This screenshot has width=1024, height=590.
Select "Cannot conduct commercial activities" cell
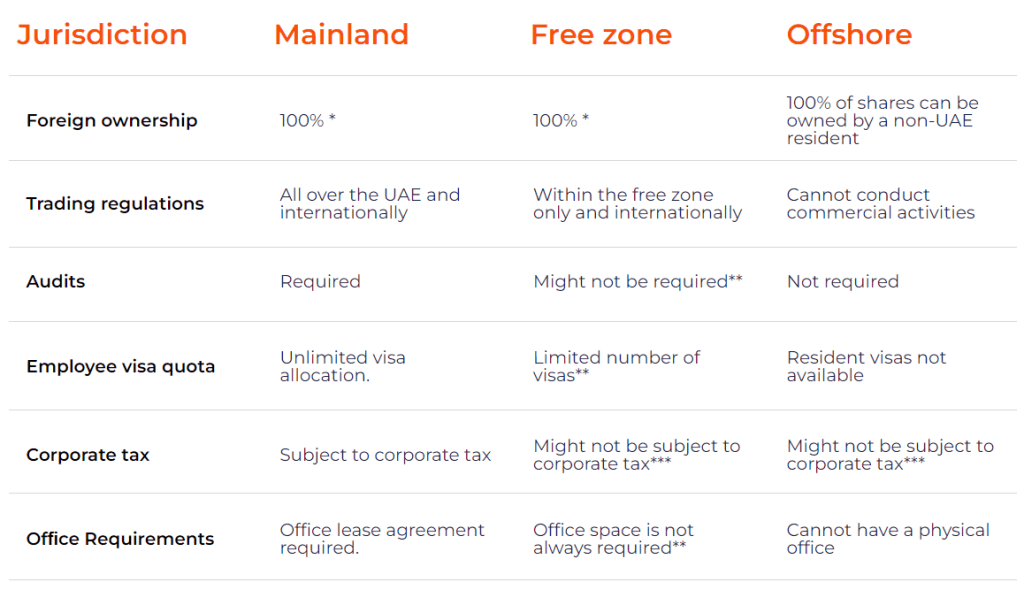click(880, 204)
